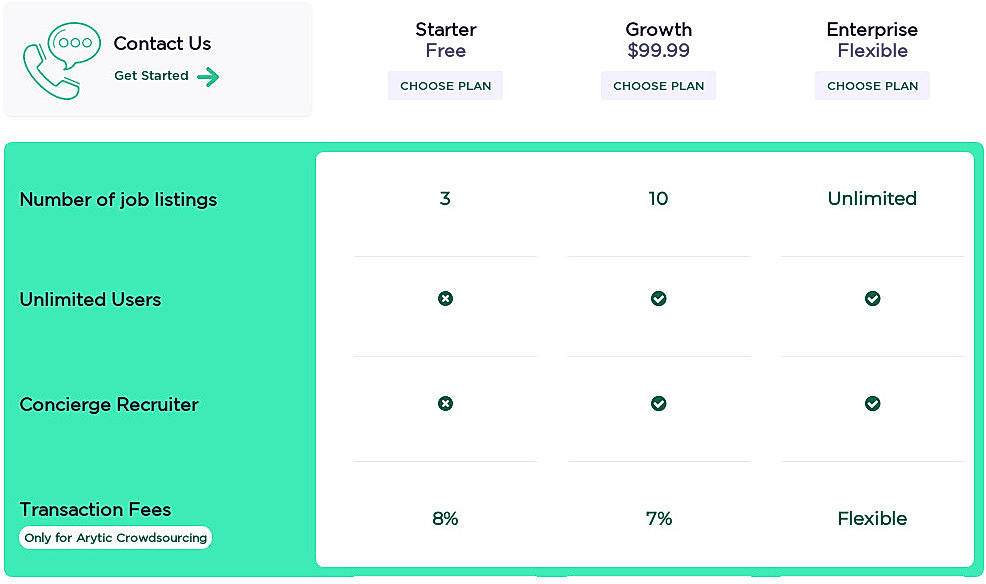Select the Starter plan column header
986x584 pixels.
[x=445, y=40]
